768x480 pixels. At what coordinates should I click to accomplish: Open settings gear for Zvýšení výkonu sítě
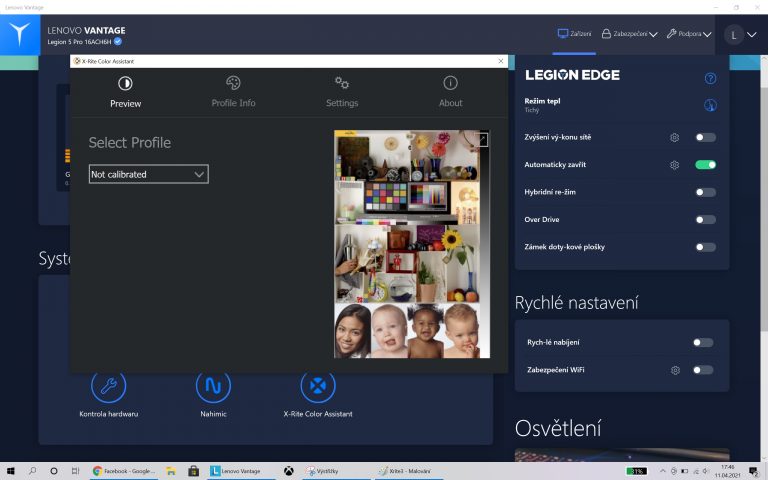[x=675, y=137]
